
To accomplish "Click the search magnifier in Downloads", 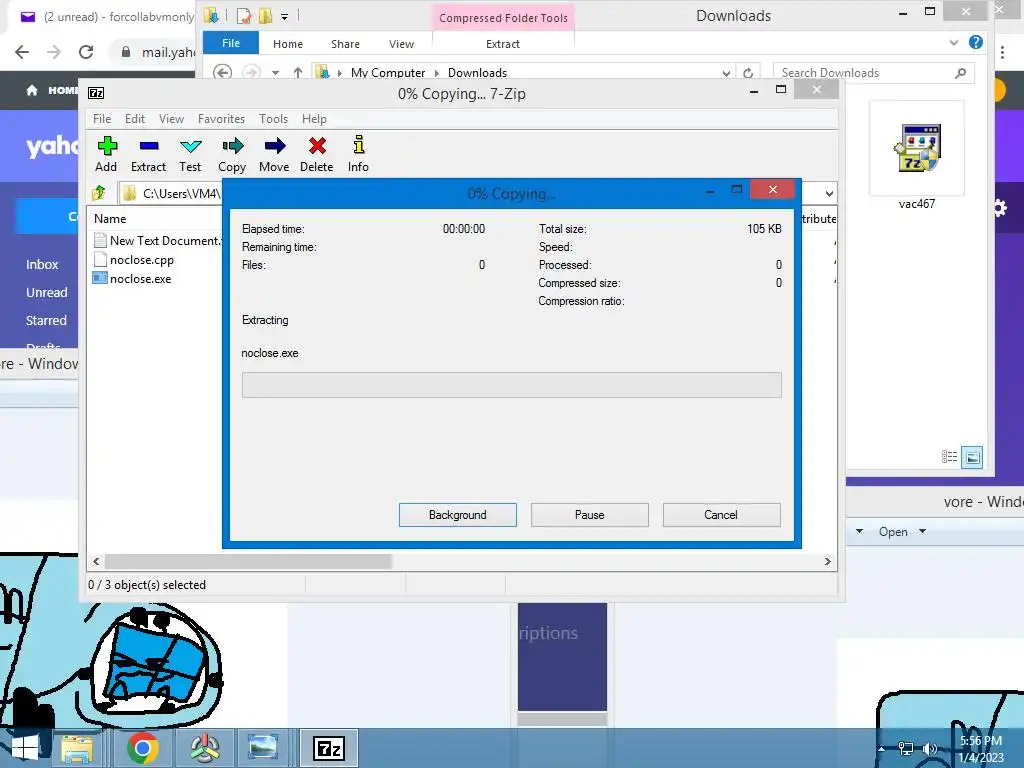I will pos(960,72).
